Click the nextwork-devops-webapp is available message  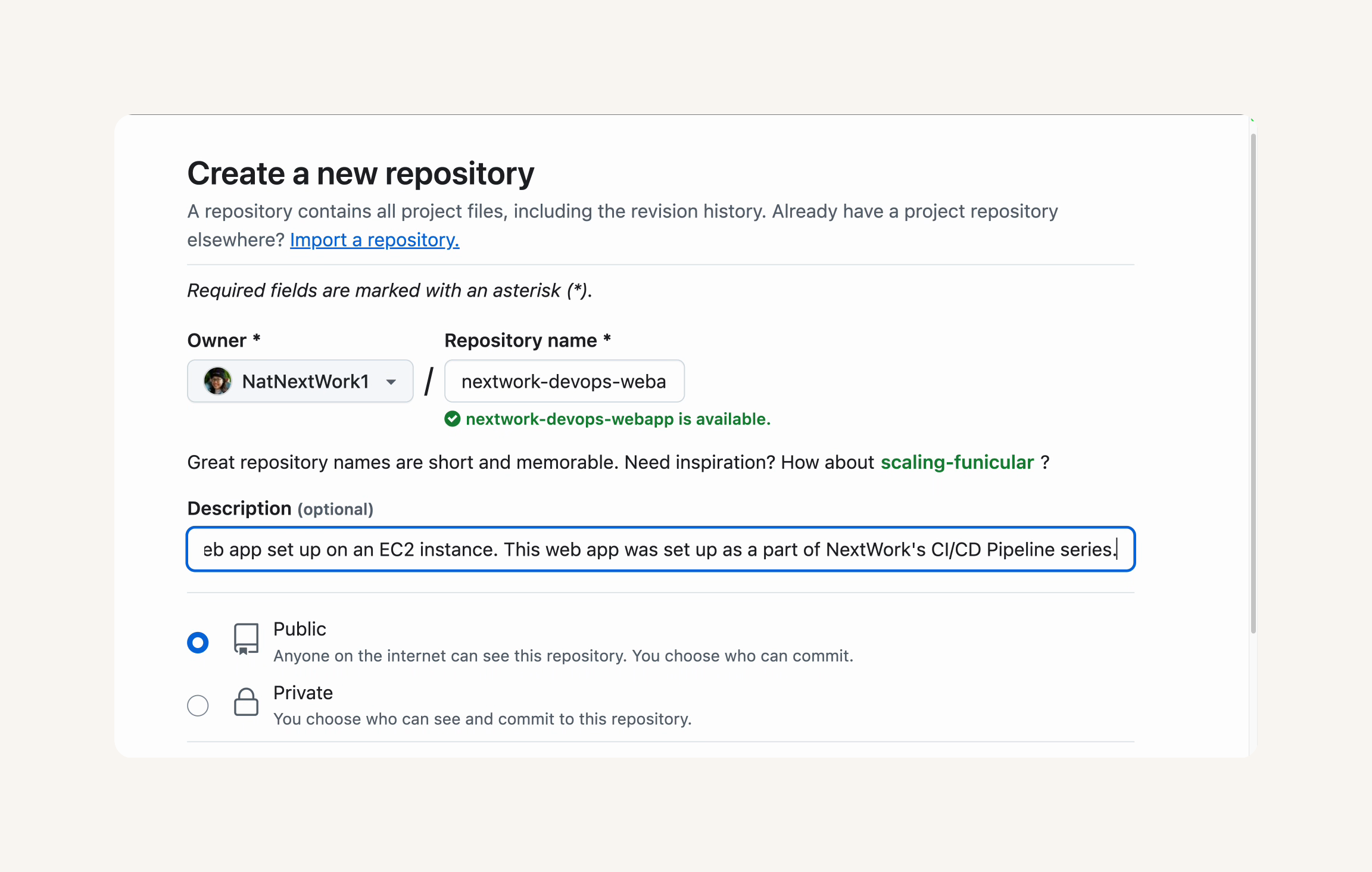(618, 419)
